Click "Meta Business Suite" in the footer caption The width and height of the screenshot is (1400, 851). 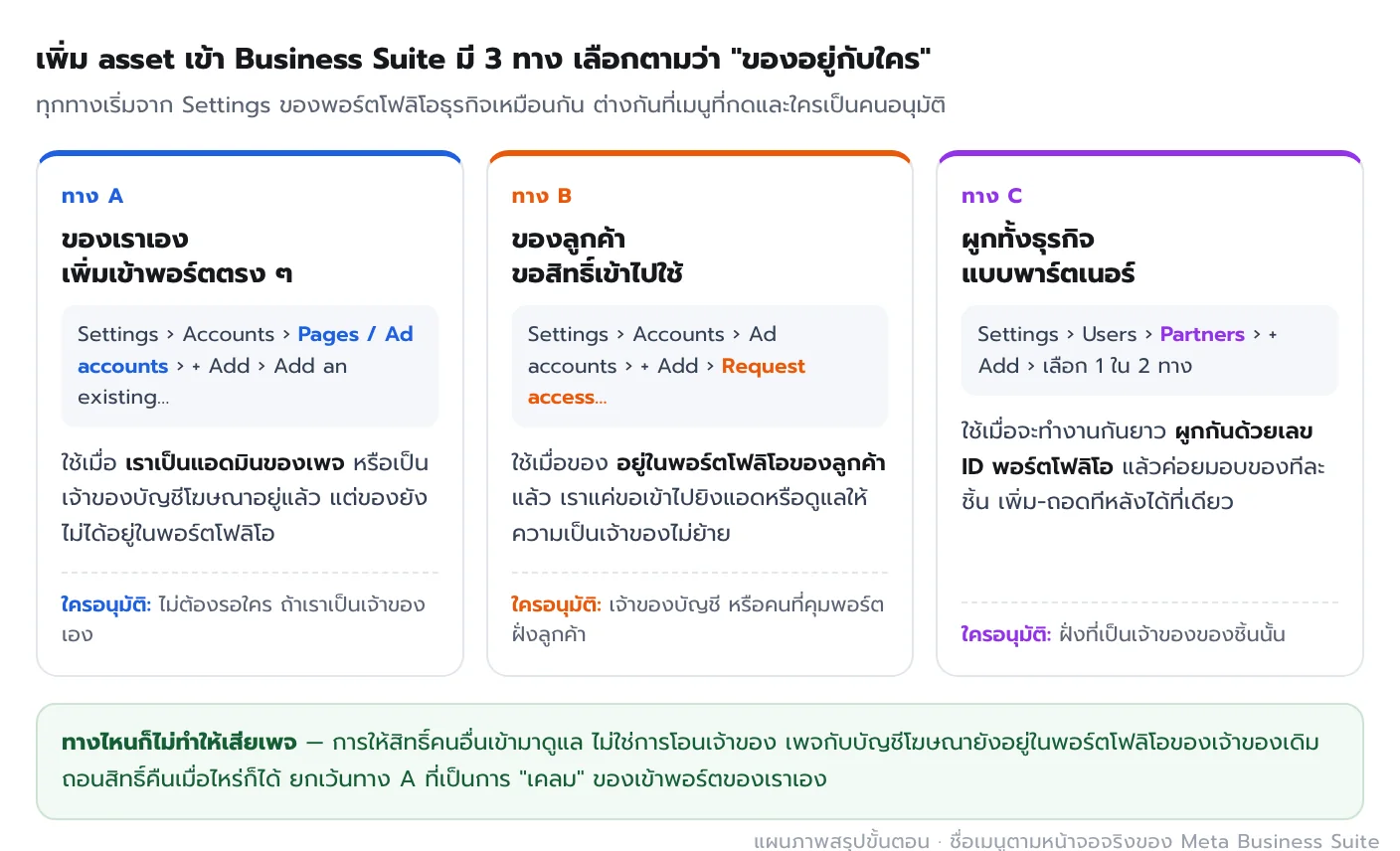(x=1280, y=841)
